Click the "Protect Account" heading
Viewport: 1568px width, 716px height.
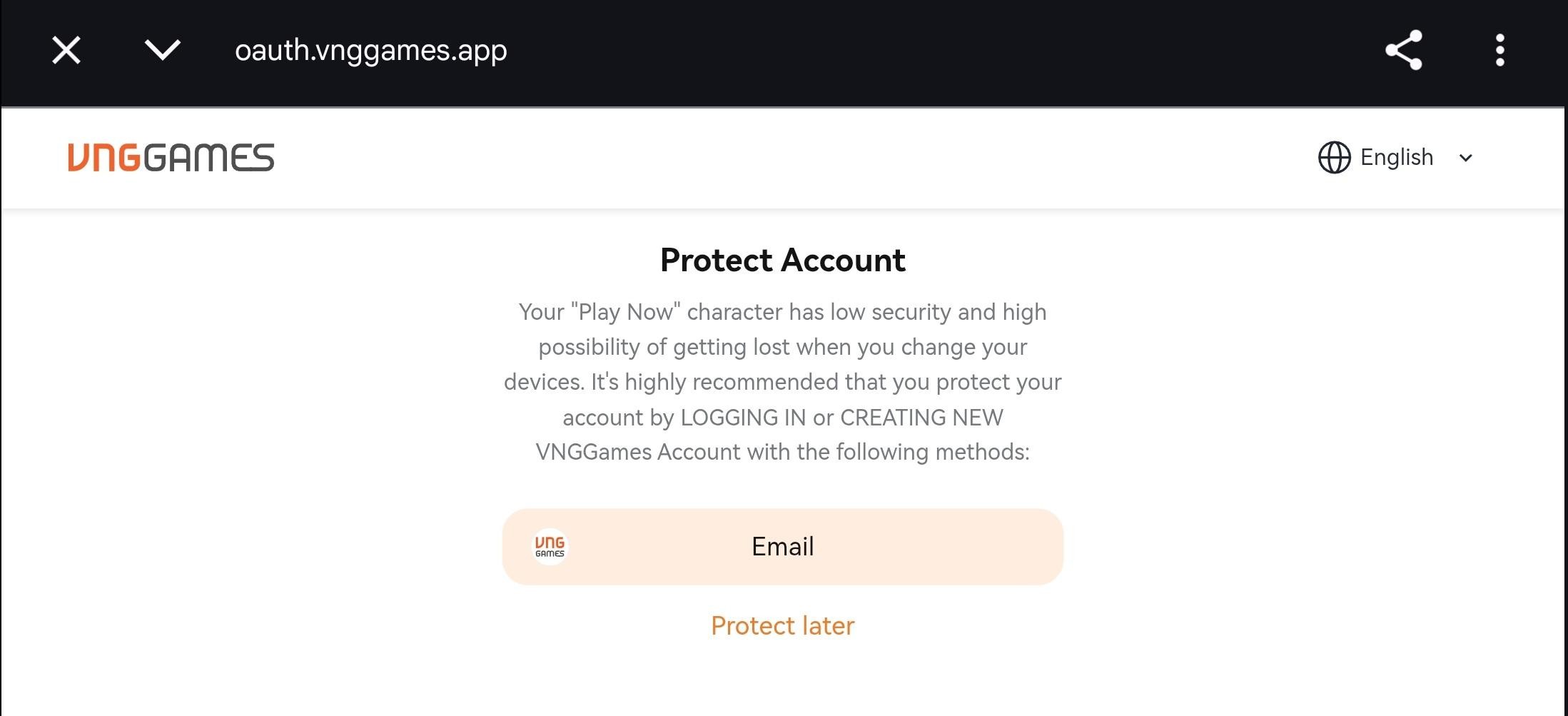tap(782, 260)
